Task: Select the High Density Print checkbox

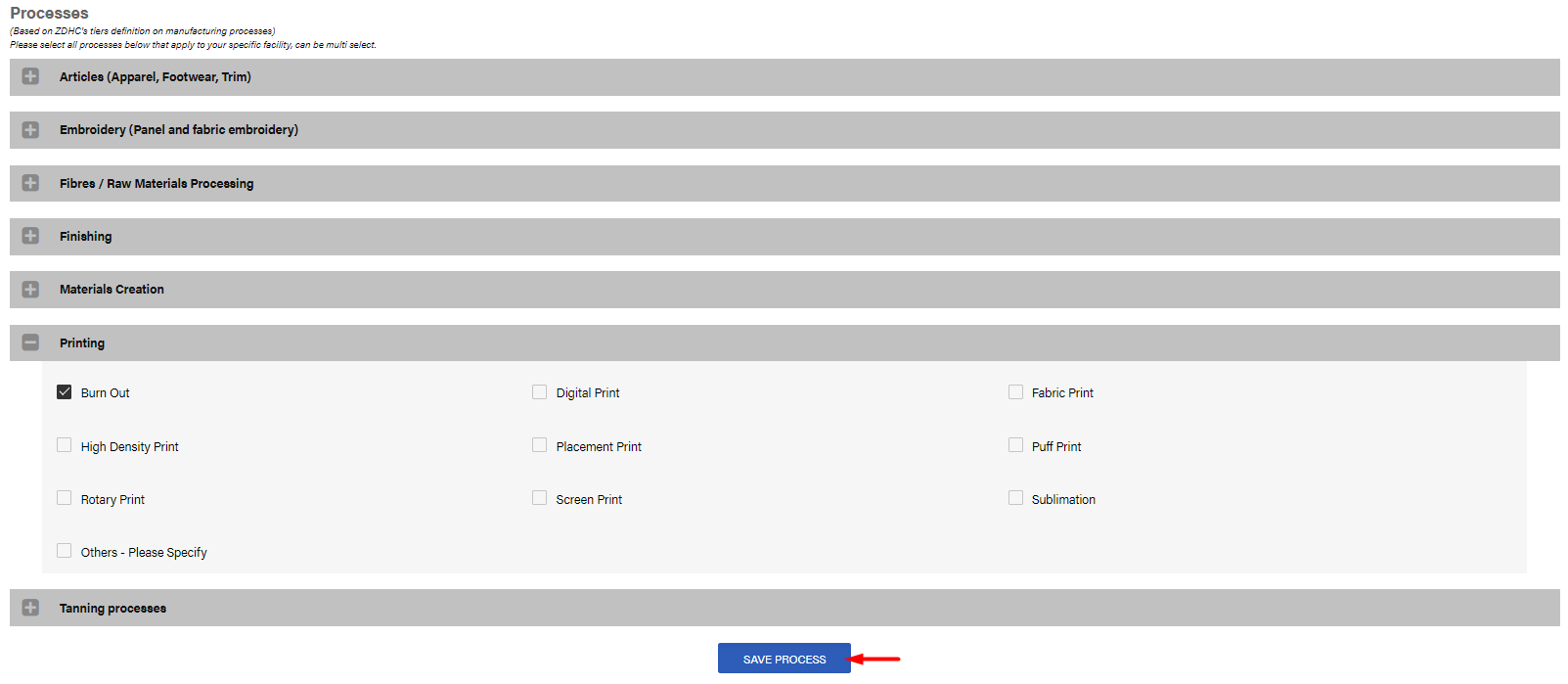Action: pyautogui.click(x=65, y=445)
